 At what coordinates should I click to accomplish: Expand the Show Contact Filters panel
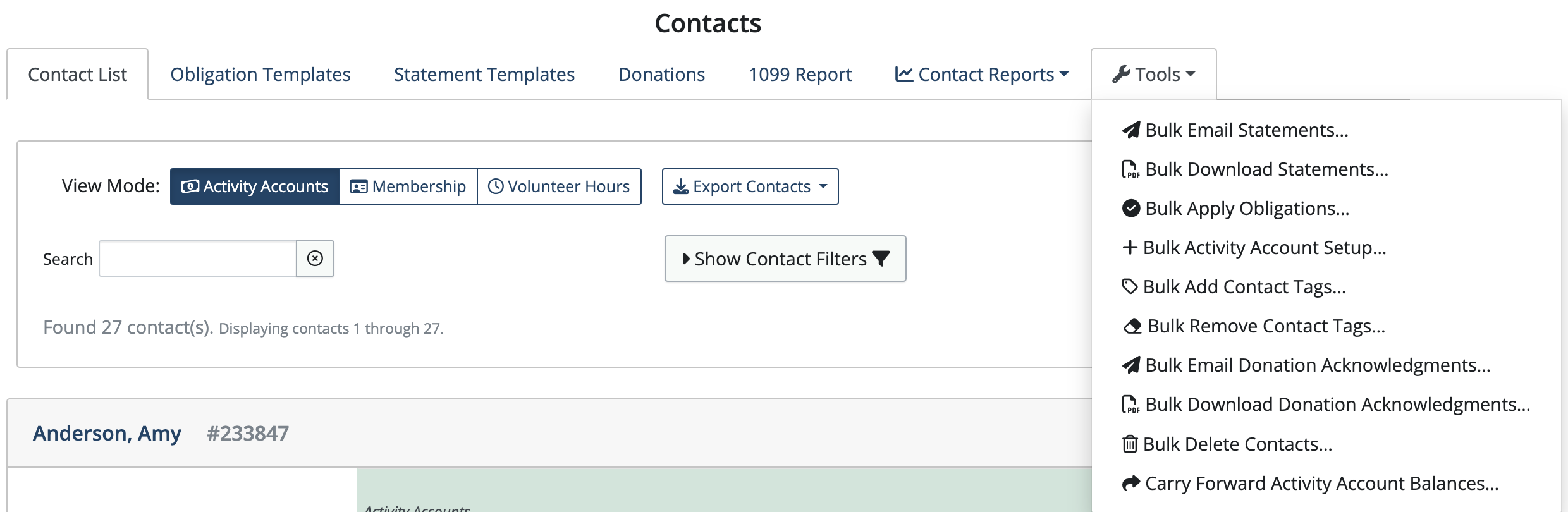[785, 259]
